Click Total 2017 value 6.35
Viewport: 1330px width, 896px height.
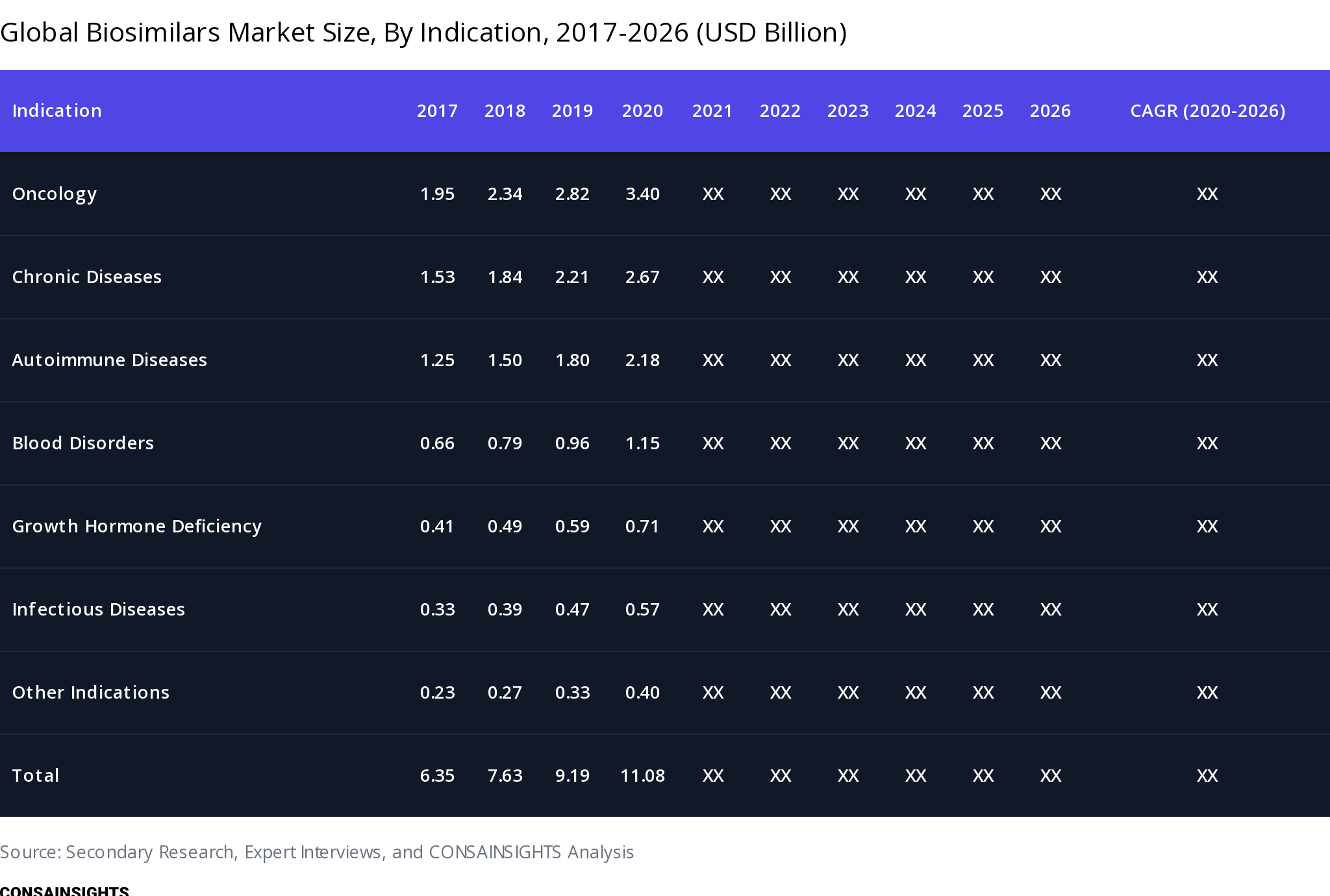438,776
